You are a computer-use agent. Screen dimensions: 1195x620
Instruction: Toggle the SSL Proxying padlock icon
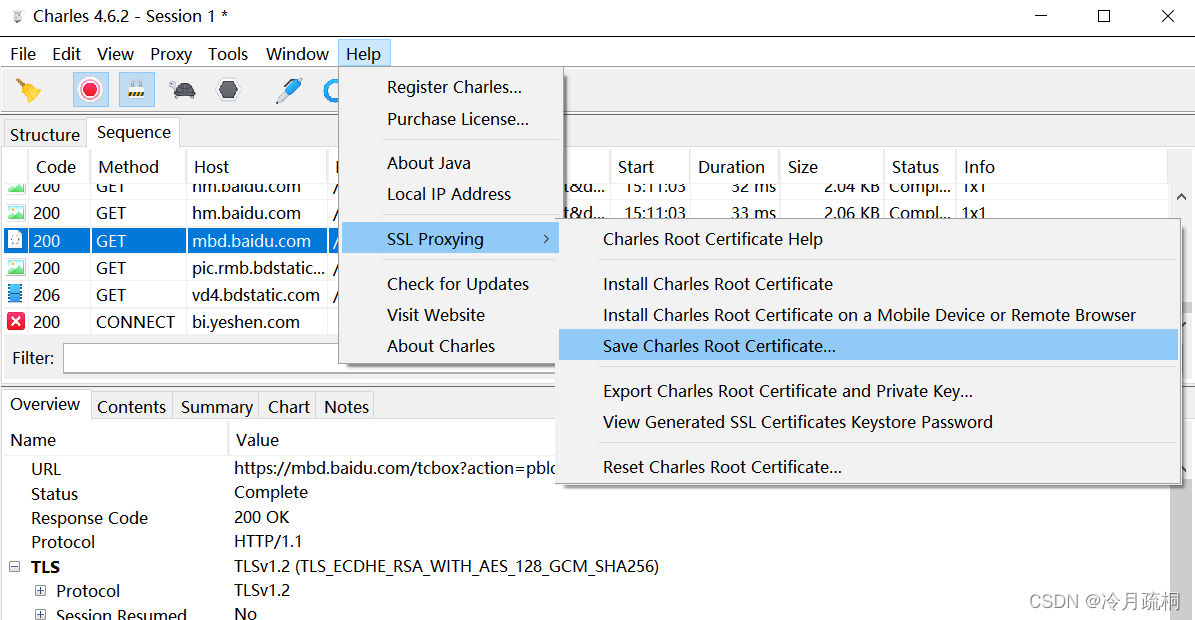click(136, 90)
